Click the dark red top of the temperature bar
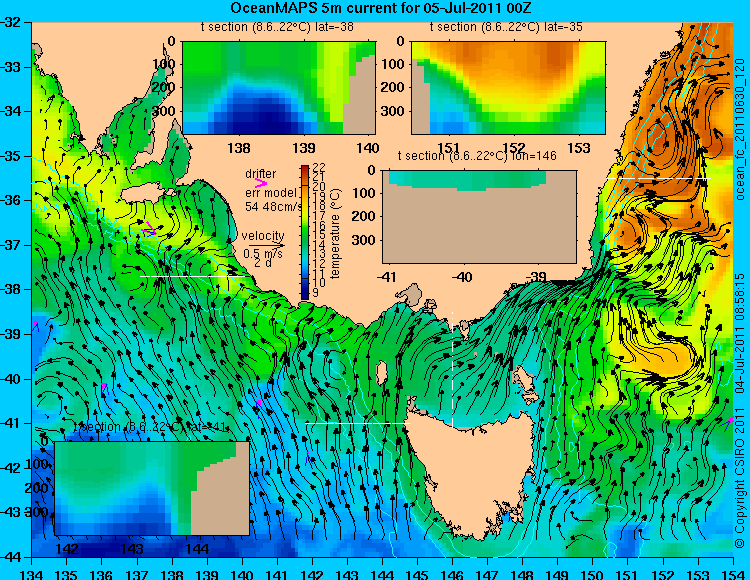The height and width of the screenshot is (580, 750). click(x=305, y=170)
